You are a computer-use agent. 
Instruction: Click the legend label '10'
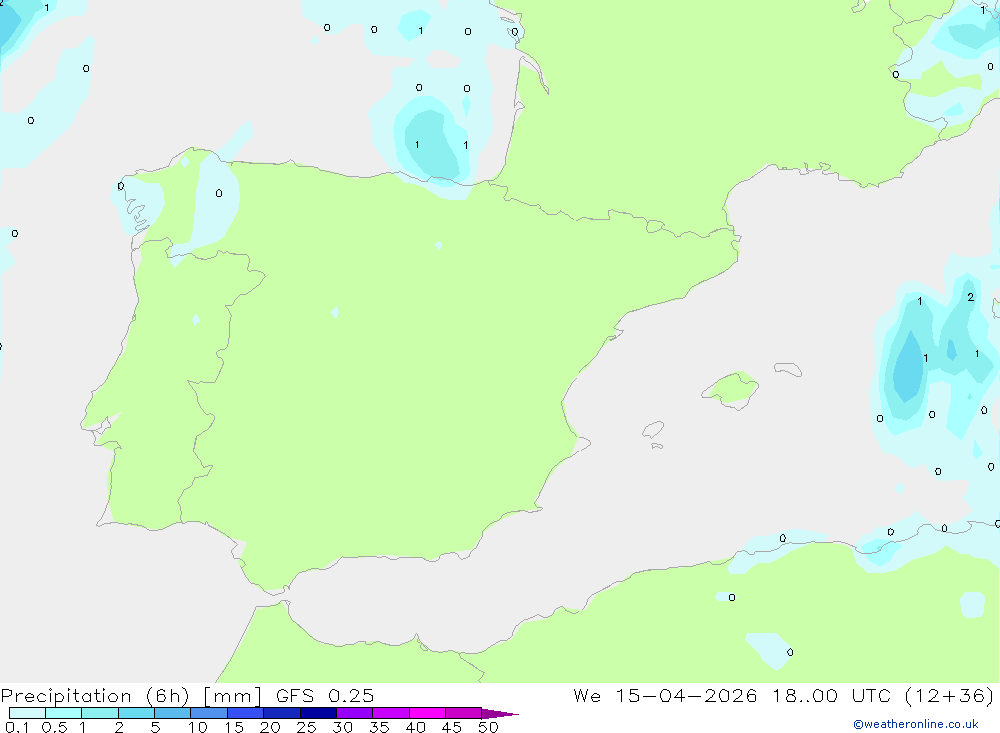(198, 727)
